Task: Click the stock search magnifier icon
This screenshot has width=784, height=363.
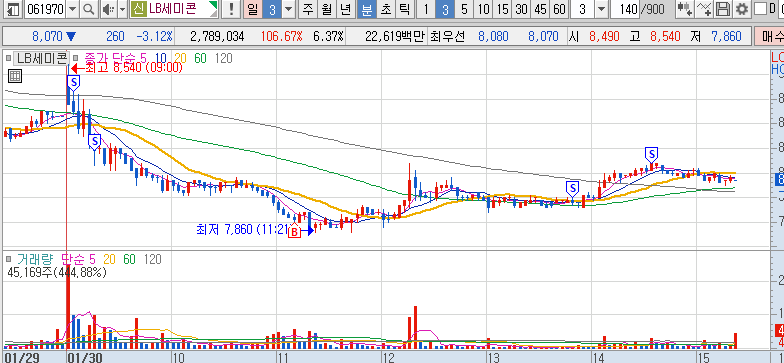Action: click(88, 9)
